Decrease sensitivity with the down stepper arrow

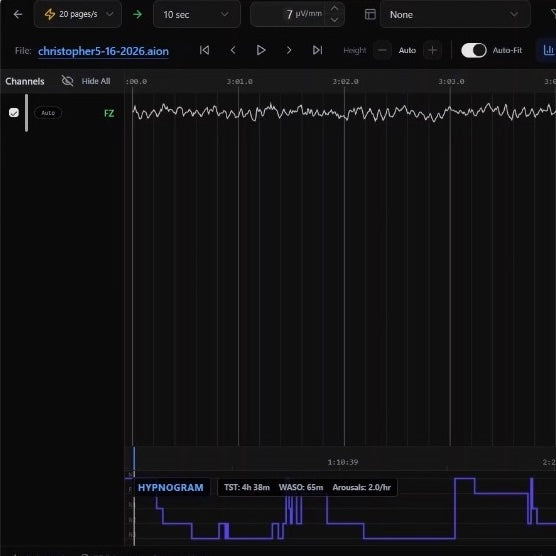(334, 20)
